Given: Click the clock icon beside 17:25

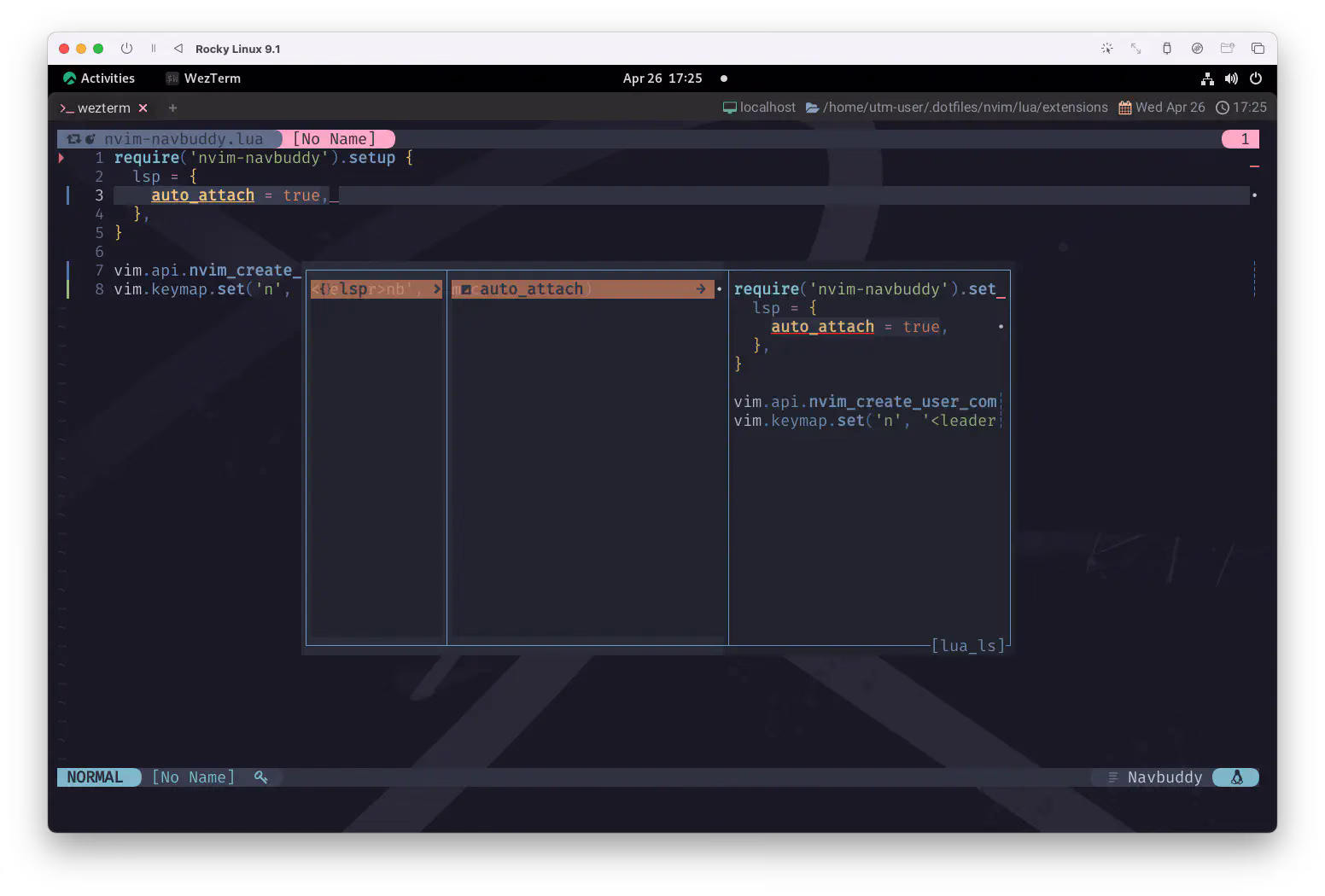Looking at the screenshot, I should 1223,108.
